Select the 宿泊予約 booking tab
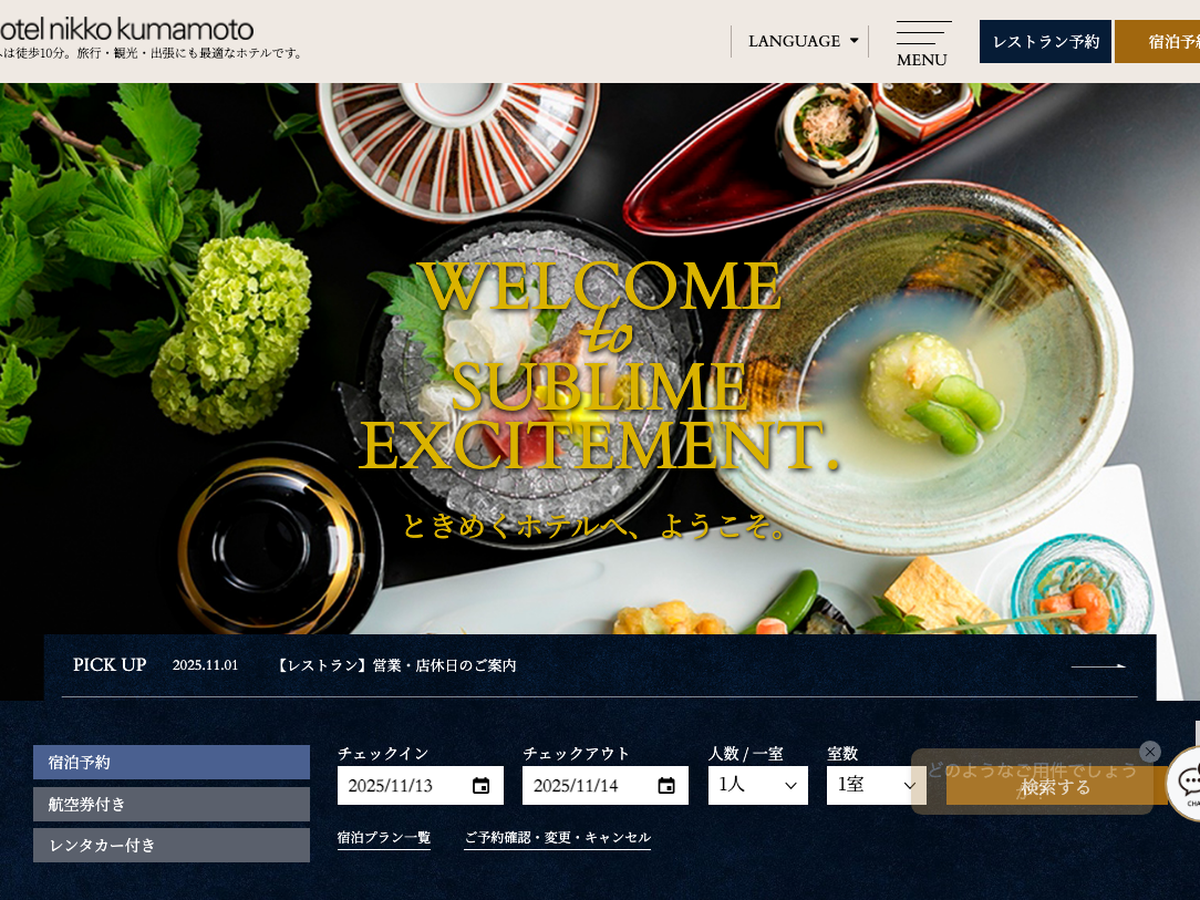Image resolution: width=1200 pixels, height=900 pixels. click(171, 762)
